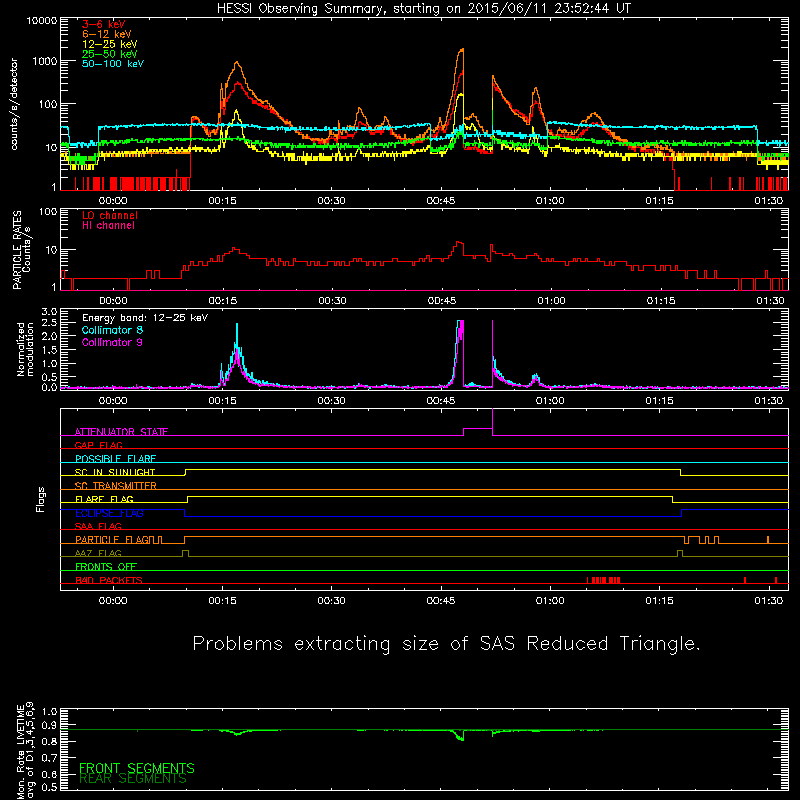Click the A47 FLAG label
Image resolution: width=800 pixels, height=800 pixels.
pyautogui.click(x=98, y=553)
